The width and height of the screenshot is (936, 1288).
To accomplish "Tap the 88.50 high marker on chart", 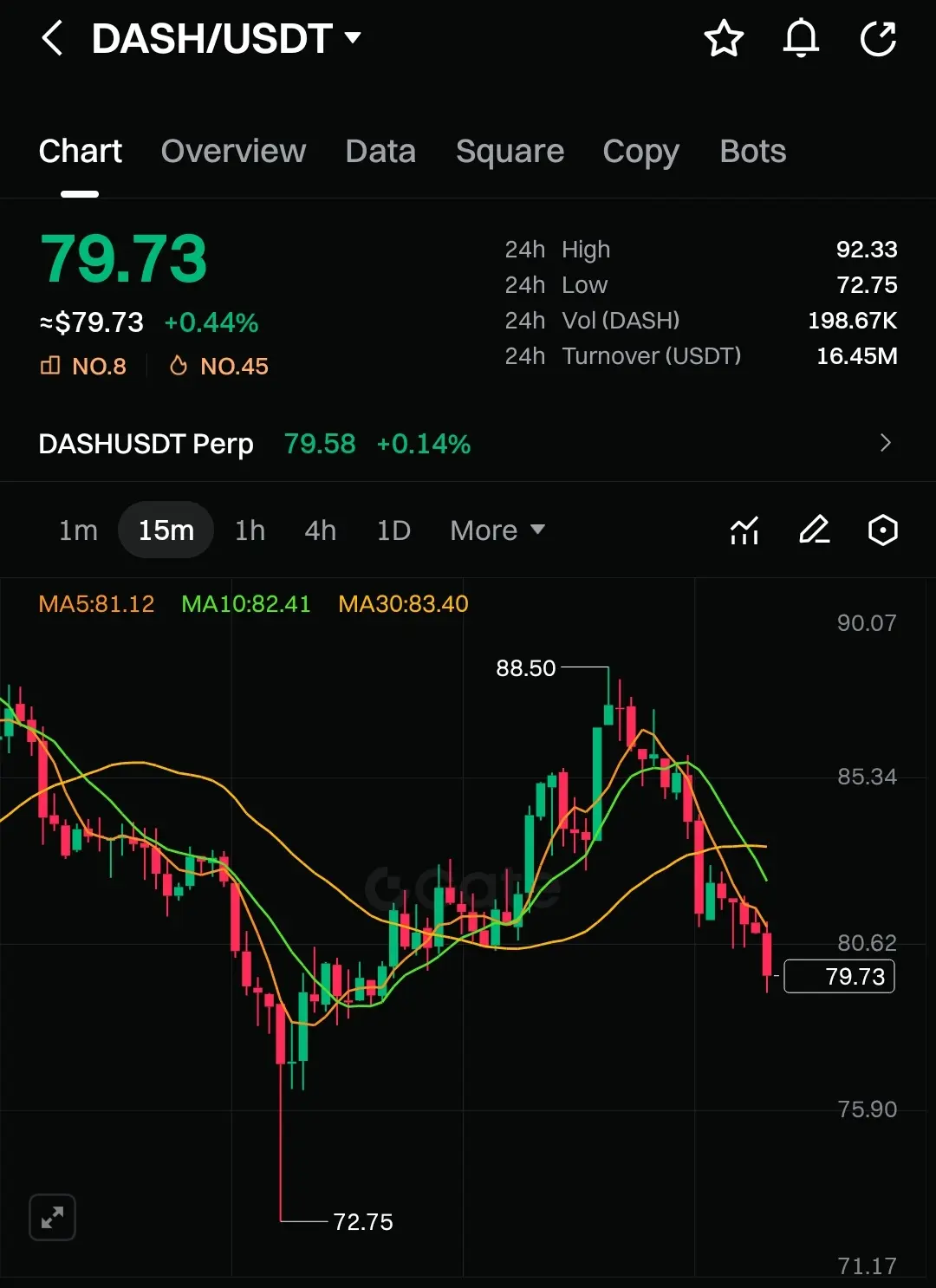I will click(525, 668).
